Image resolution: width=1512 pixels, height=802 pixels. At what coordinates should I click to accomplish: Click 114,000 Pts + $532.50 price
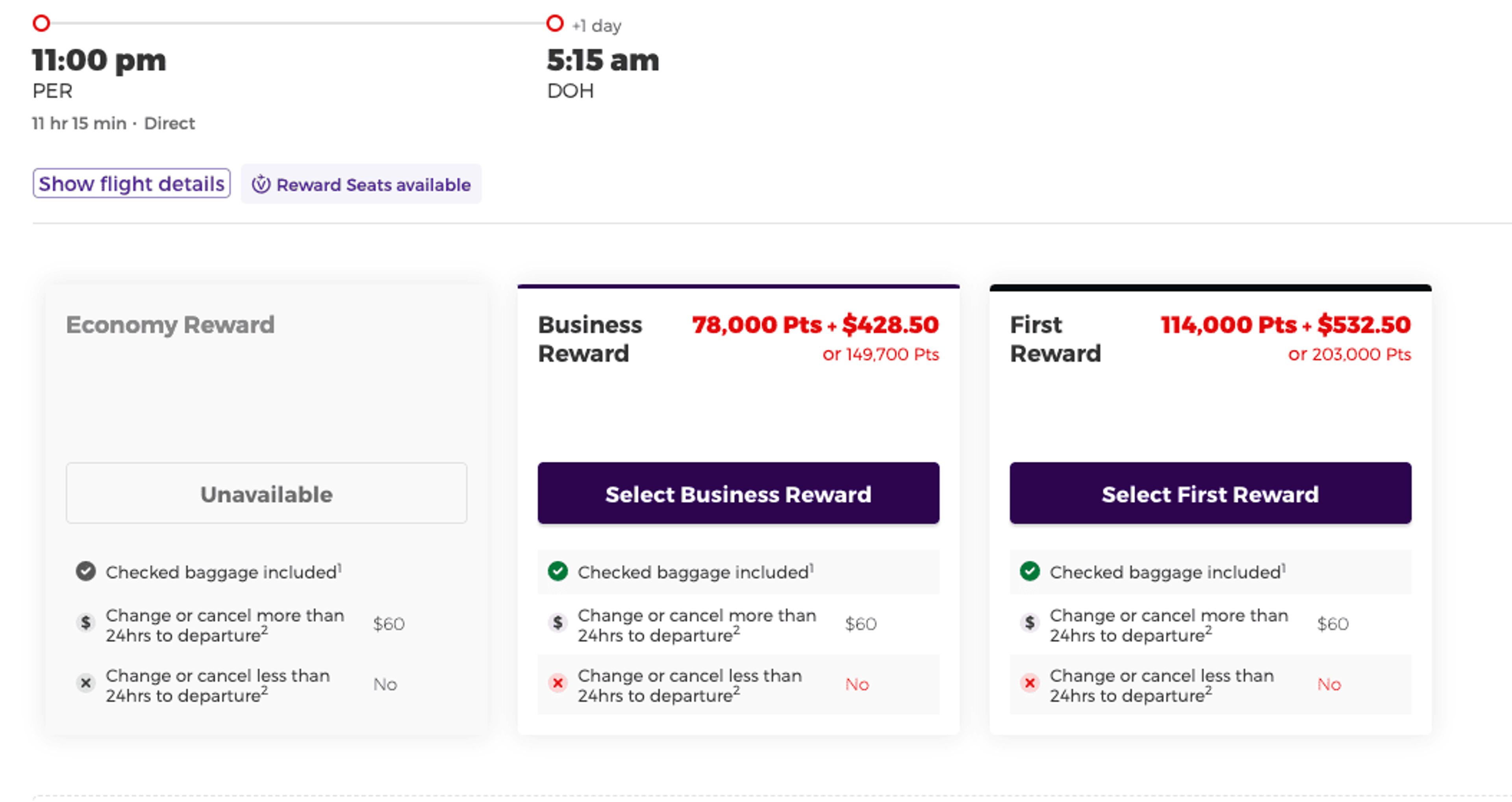coord(1285,325)
